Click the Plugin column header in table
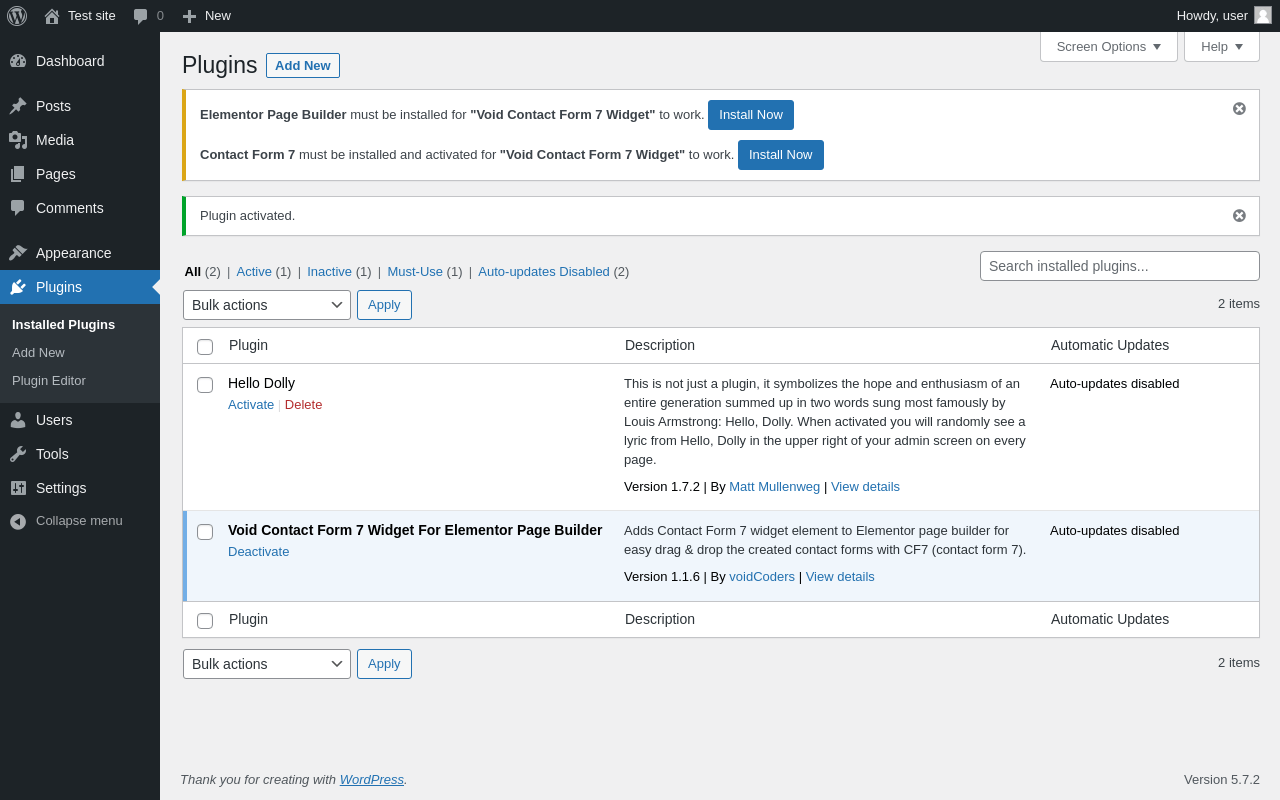1280x800 pixels. (248, 345)
